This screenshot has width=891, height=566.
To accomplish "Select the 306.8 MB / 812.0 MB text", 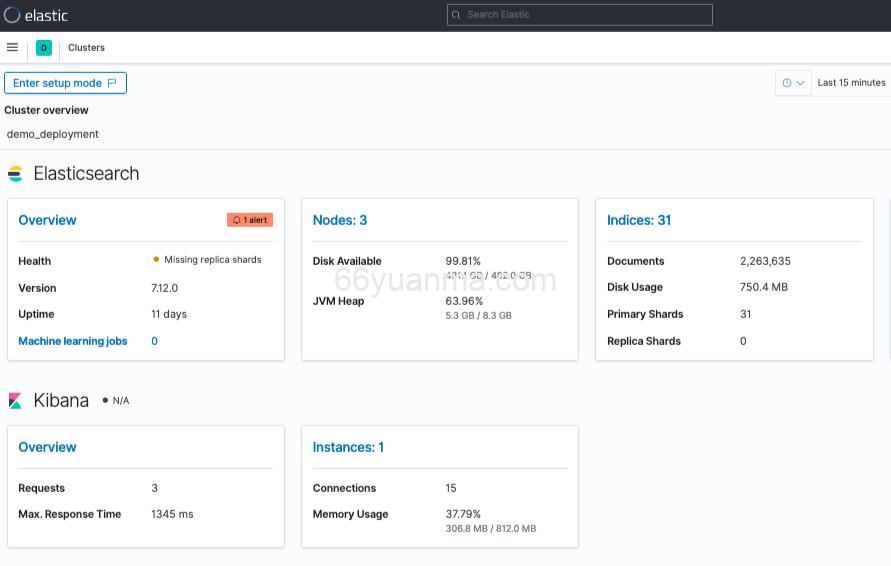I will click(491, 528).
